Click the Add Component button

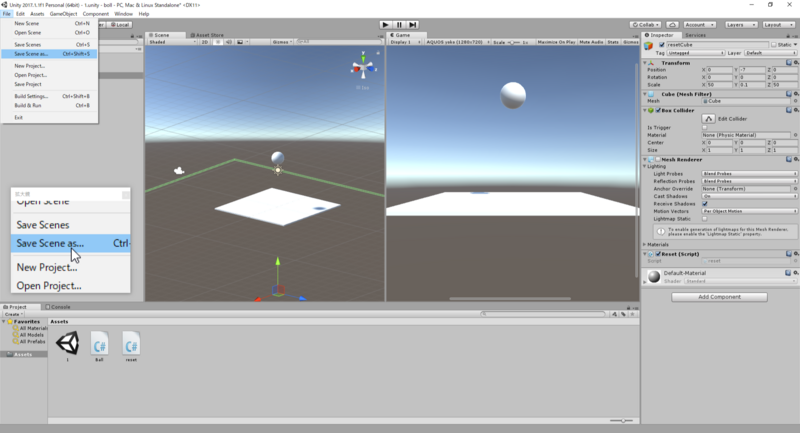tap(719, 297)
